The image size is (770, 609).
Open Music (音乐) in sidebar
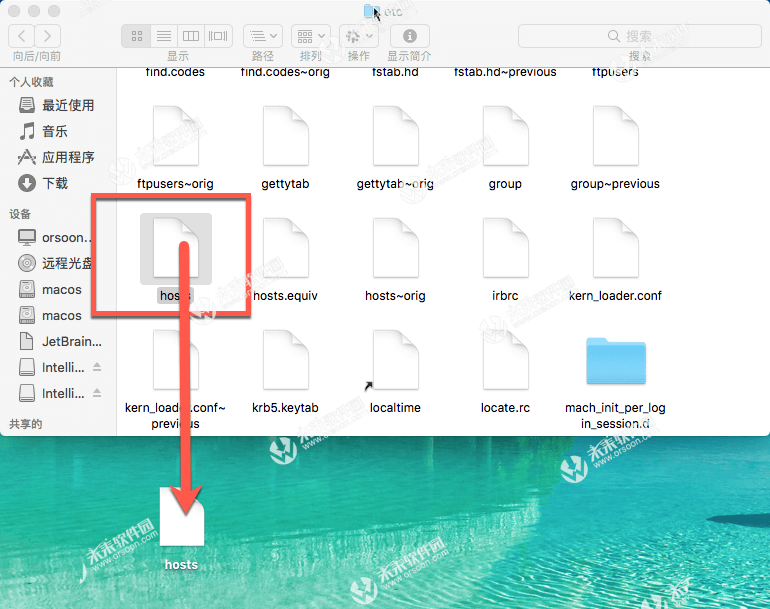(x=43, y=131)
